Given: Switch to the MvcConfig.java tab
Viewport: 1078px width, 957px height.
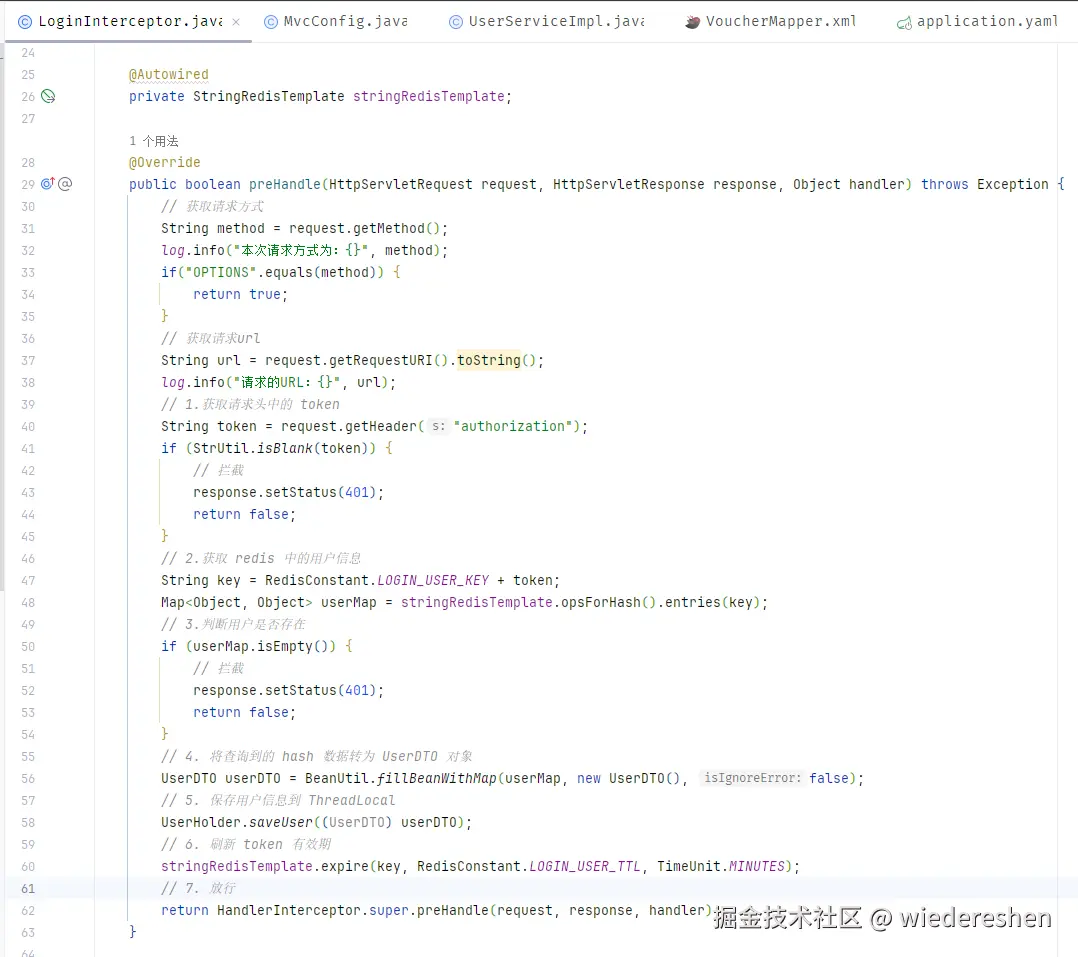Looking at the screenshot, I should [x=347, y=20].
